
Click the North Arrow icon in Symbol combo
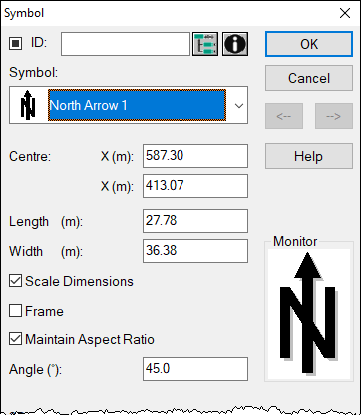pos(28,105)
